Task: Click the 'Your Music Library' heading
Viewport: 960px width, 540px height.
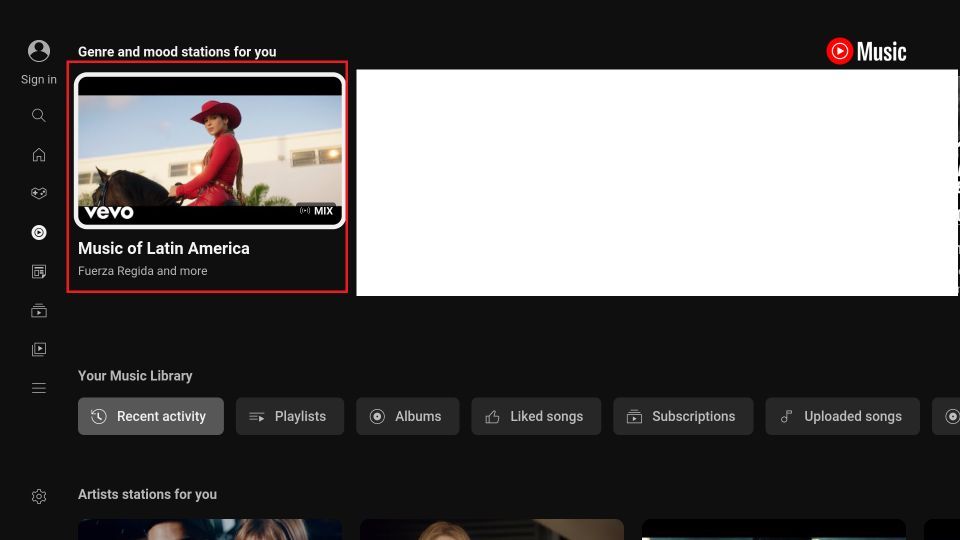Action: point(135,376)
